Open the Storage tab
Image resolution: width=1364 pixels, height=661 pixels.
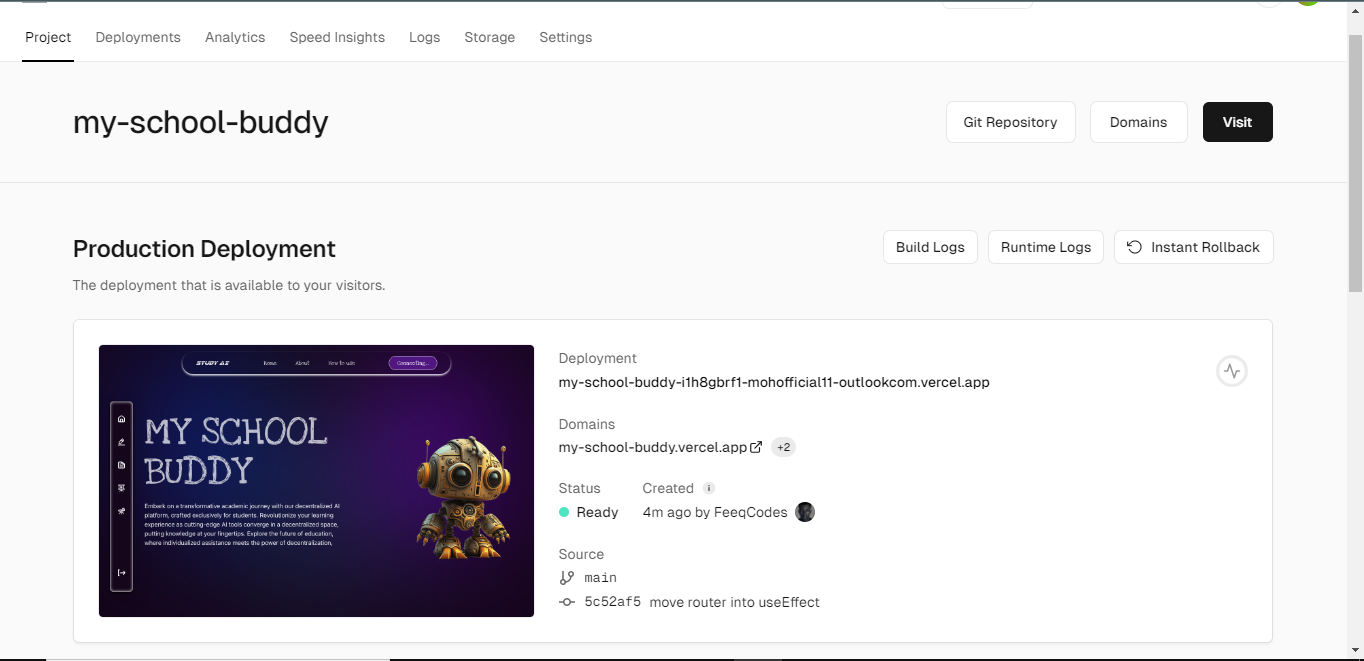click(490, 37)
